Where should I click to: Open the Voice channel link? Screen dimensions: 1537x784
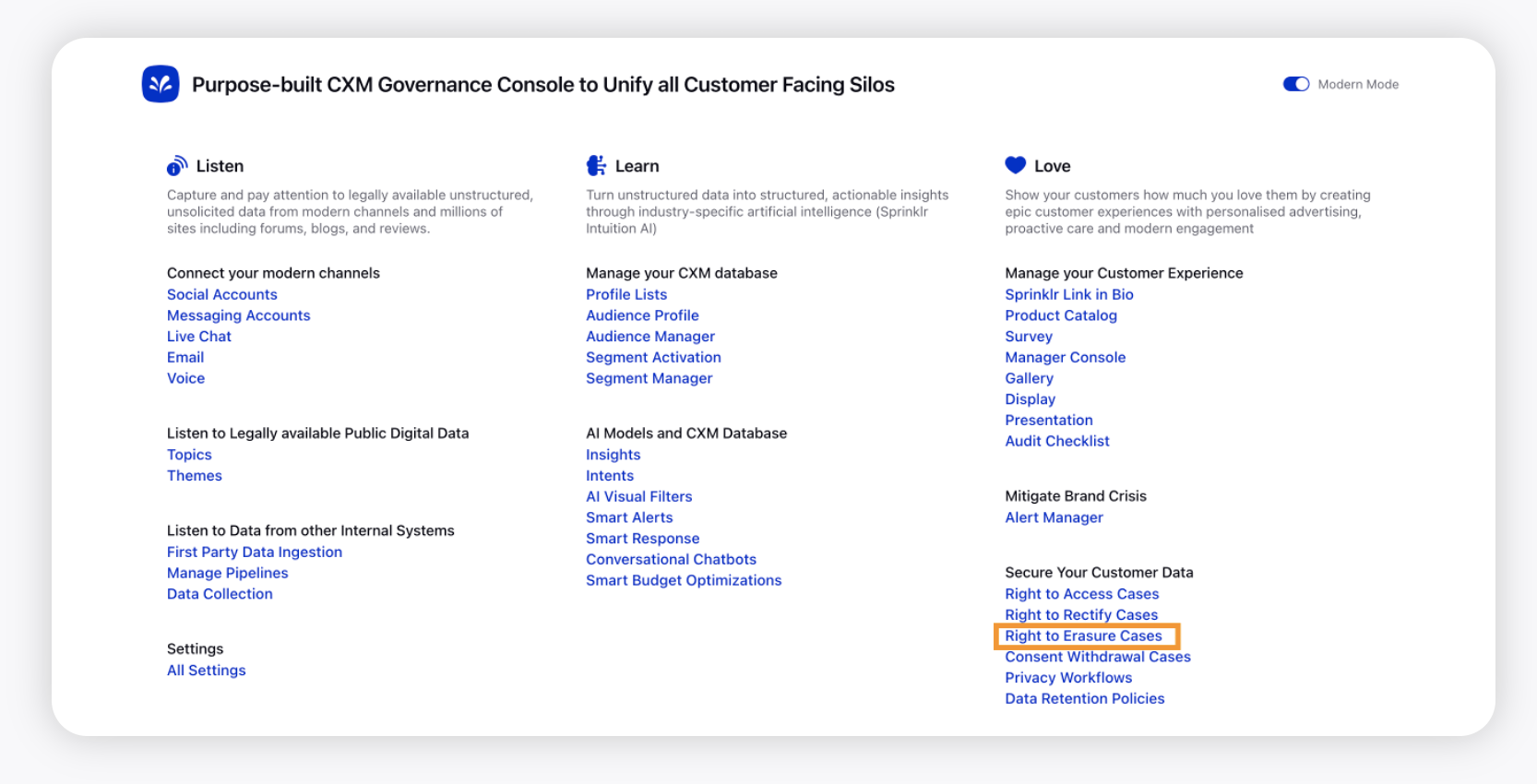(186, 378)
